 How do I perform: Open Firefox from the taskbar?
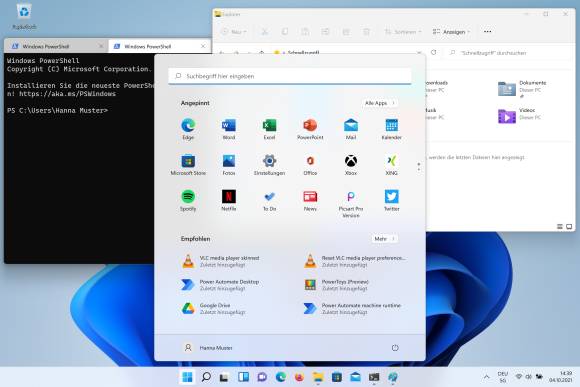(299, 377)
